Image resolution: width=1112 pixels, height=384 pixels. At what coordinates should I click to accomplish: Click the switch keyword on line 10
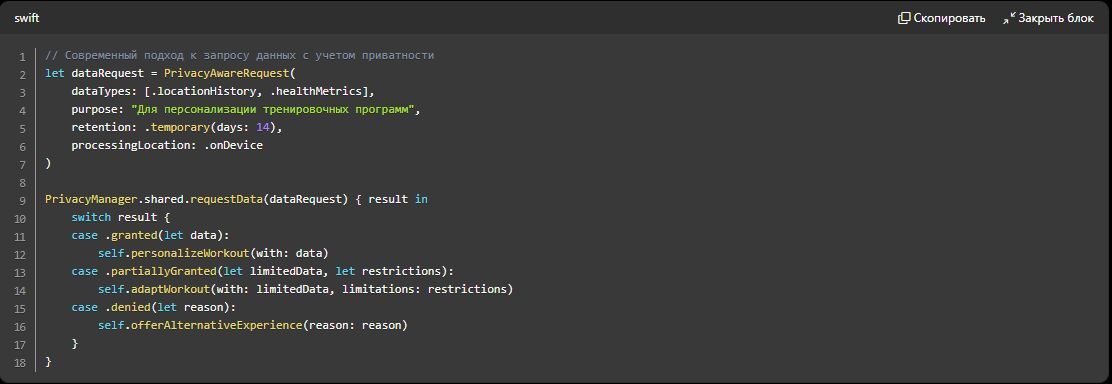click(91, 218)
